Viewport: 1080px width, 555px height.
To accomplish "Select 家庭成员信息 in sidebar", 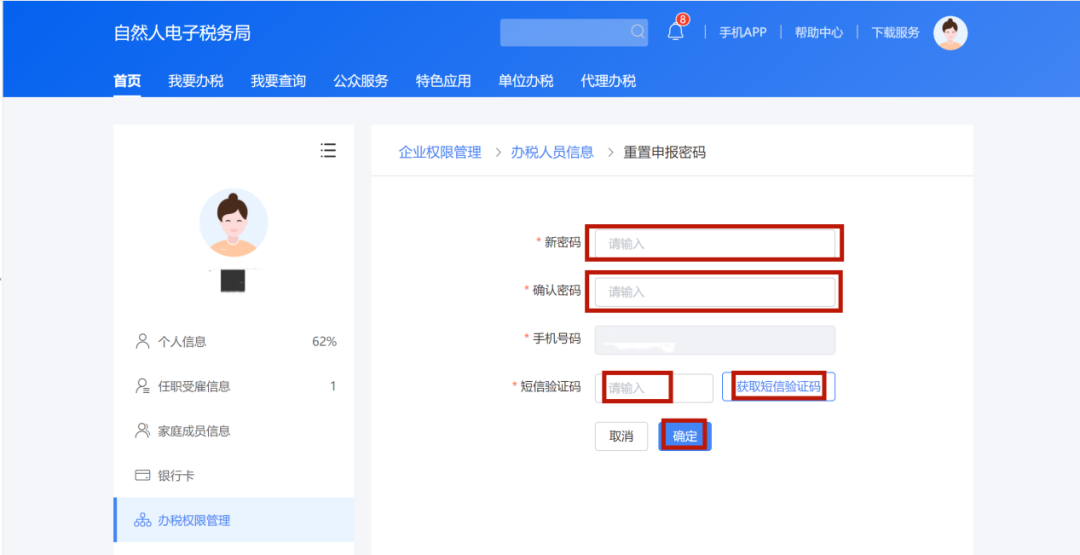I will click(233, 431).
